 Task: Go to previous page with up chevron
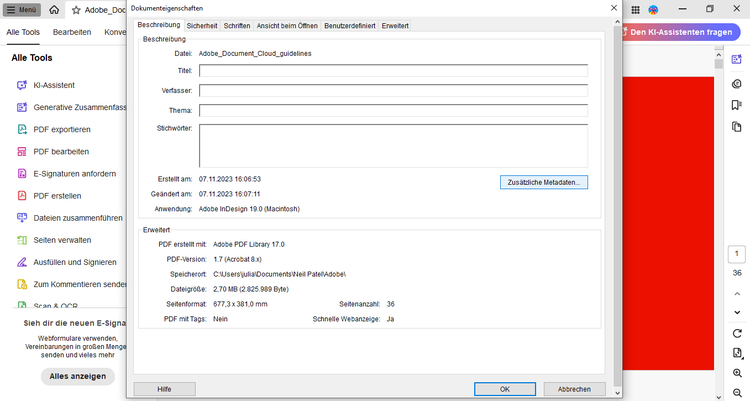[737, 294]
